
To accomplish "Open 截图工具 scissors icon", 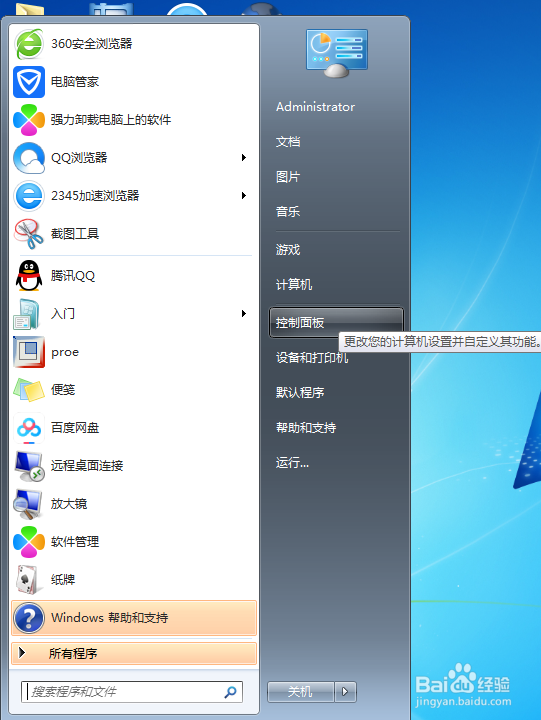I will coord(29,234).
